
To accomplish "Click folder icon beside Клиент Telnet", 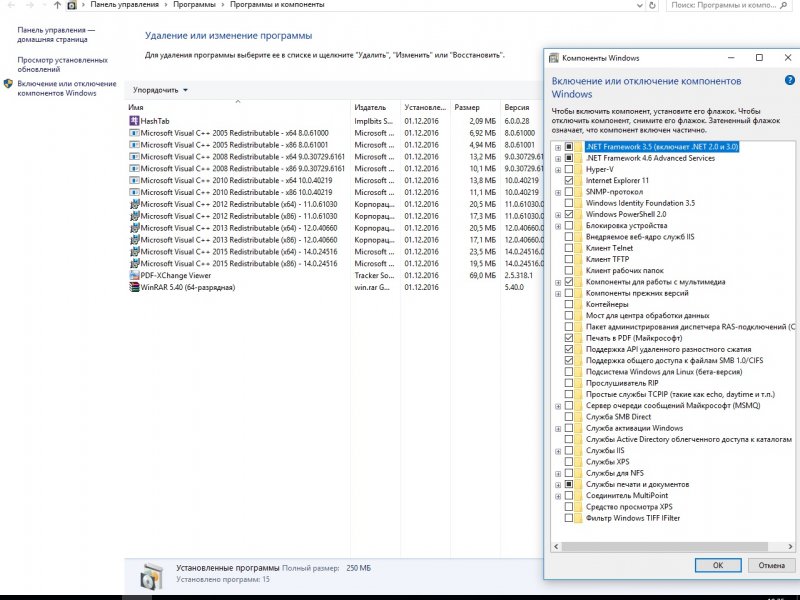I will point(578,248).
